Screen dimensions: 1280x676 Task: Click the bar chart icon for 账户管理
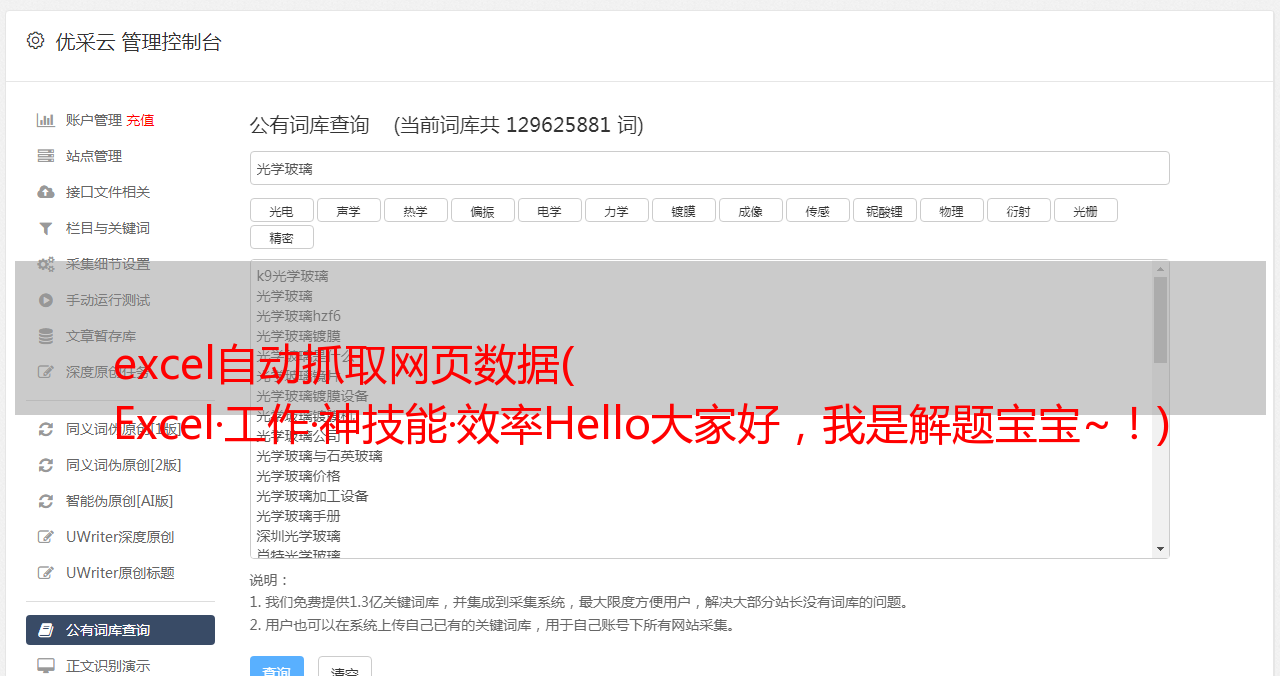click(x=45, y=120)
